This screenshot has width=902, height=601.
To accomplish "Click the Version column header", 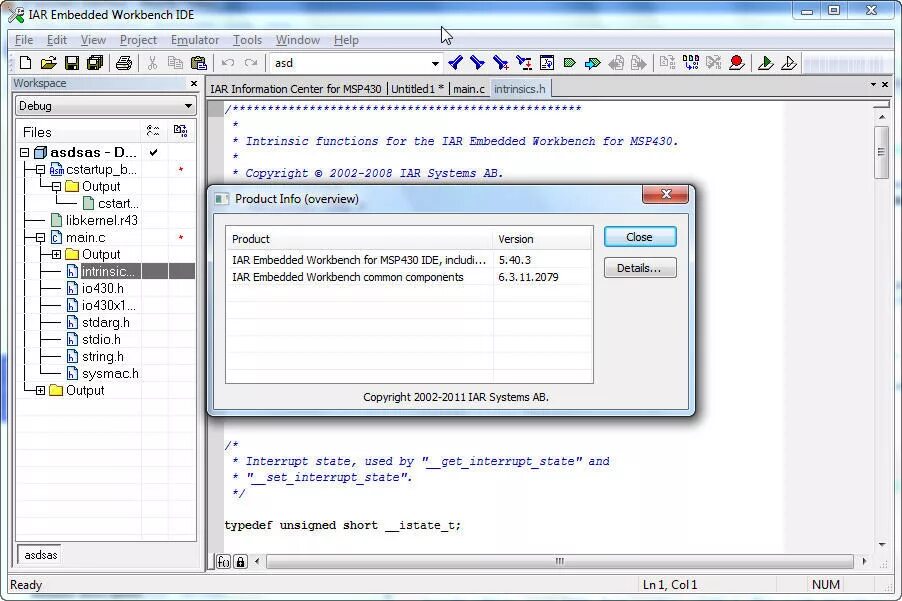I will click(x=542, y=239).
